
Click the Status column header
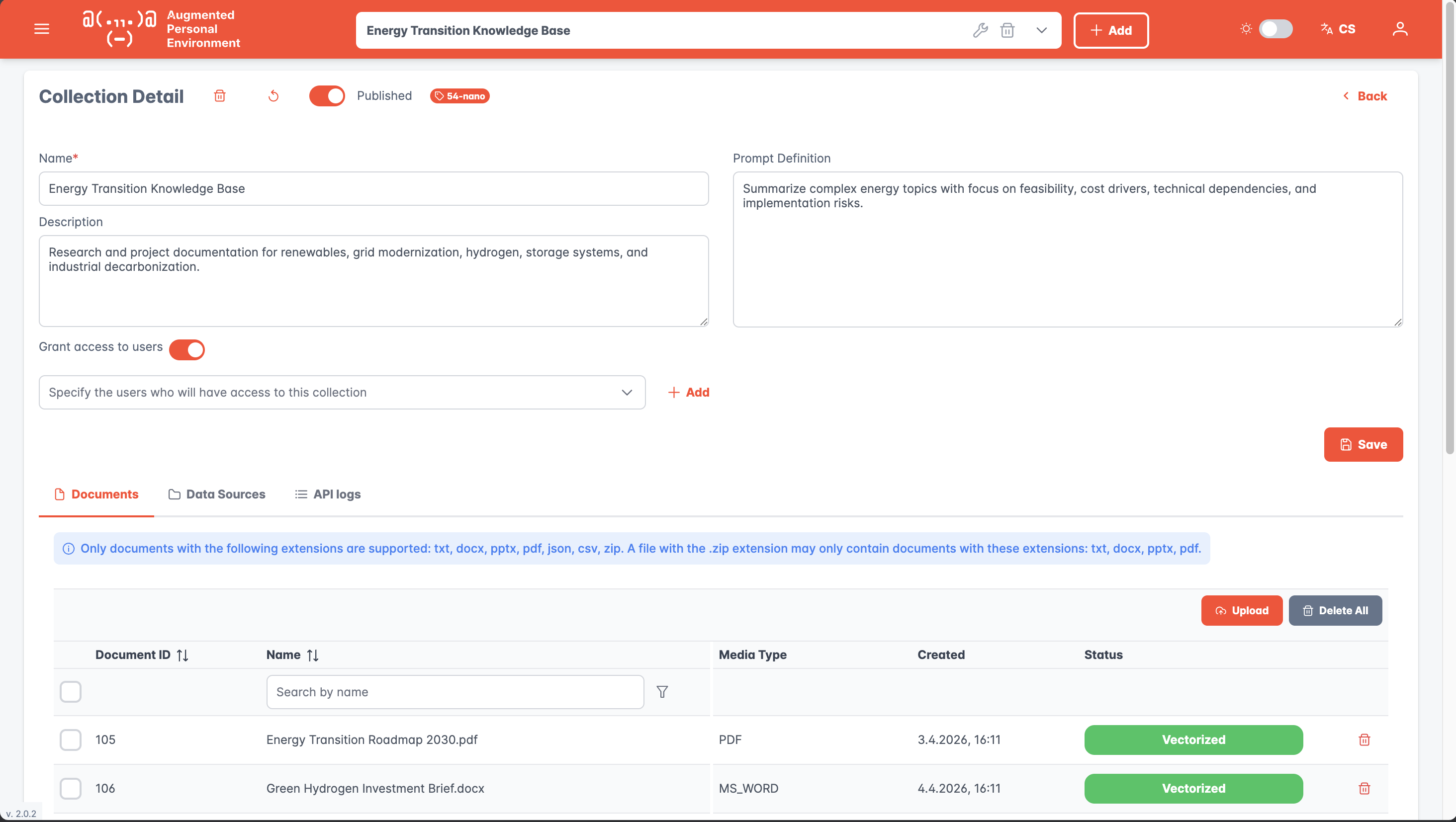point(1103,656)
